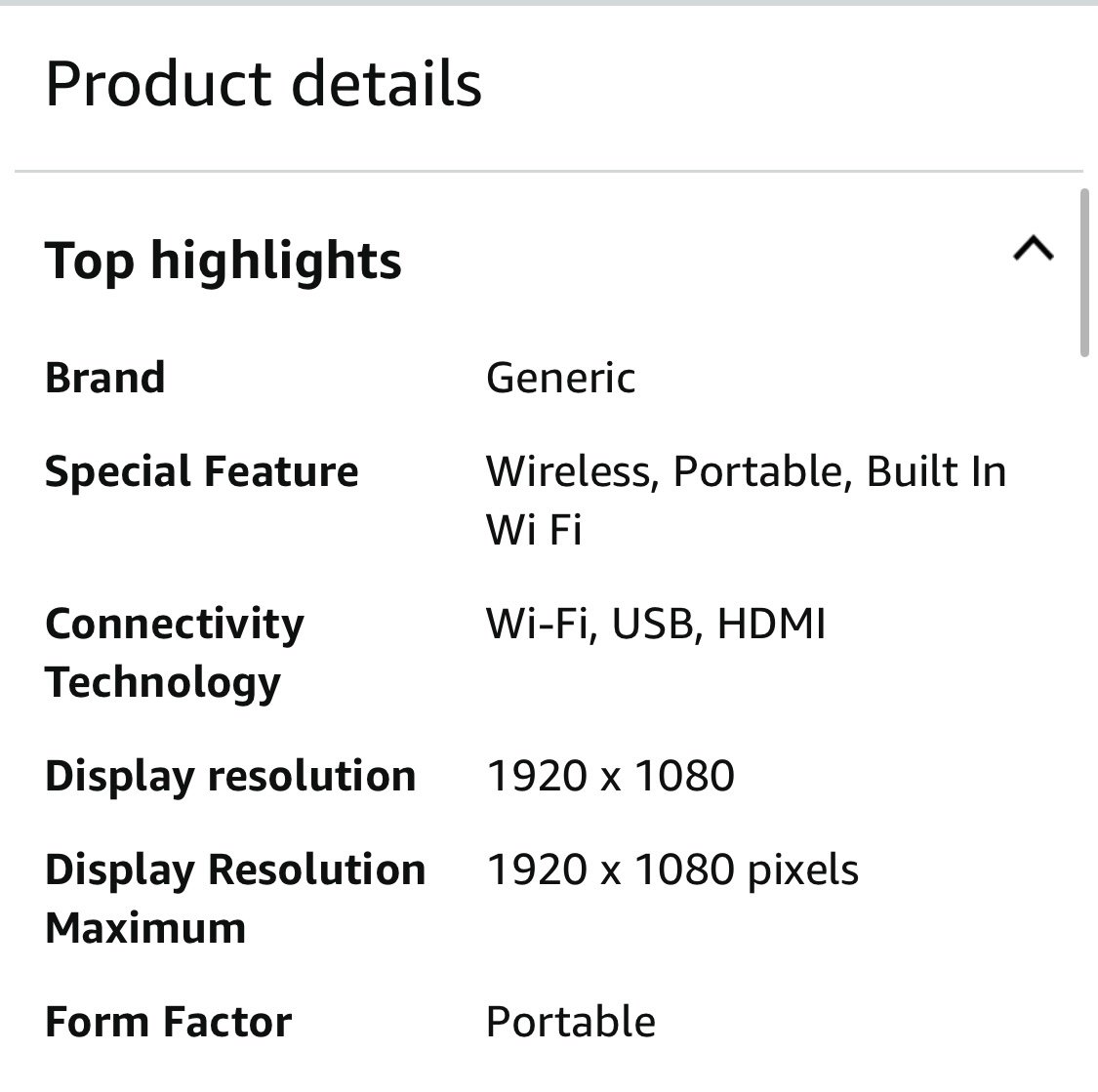Image resolution: width=1098 pixels, height=1092 pixels.
Task: Select the Brand label
Action: pyautogui.click(x=105, y=378)
